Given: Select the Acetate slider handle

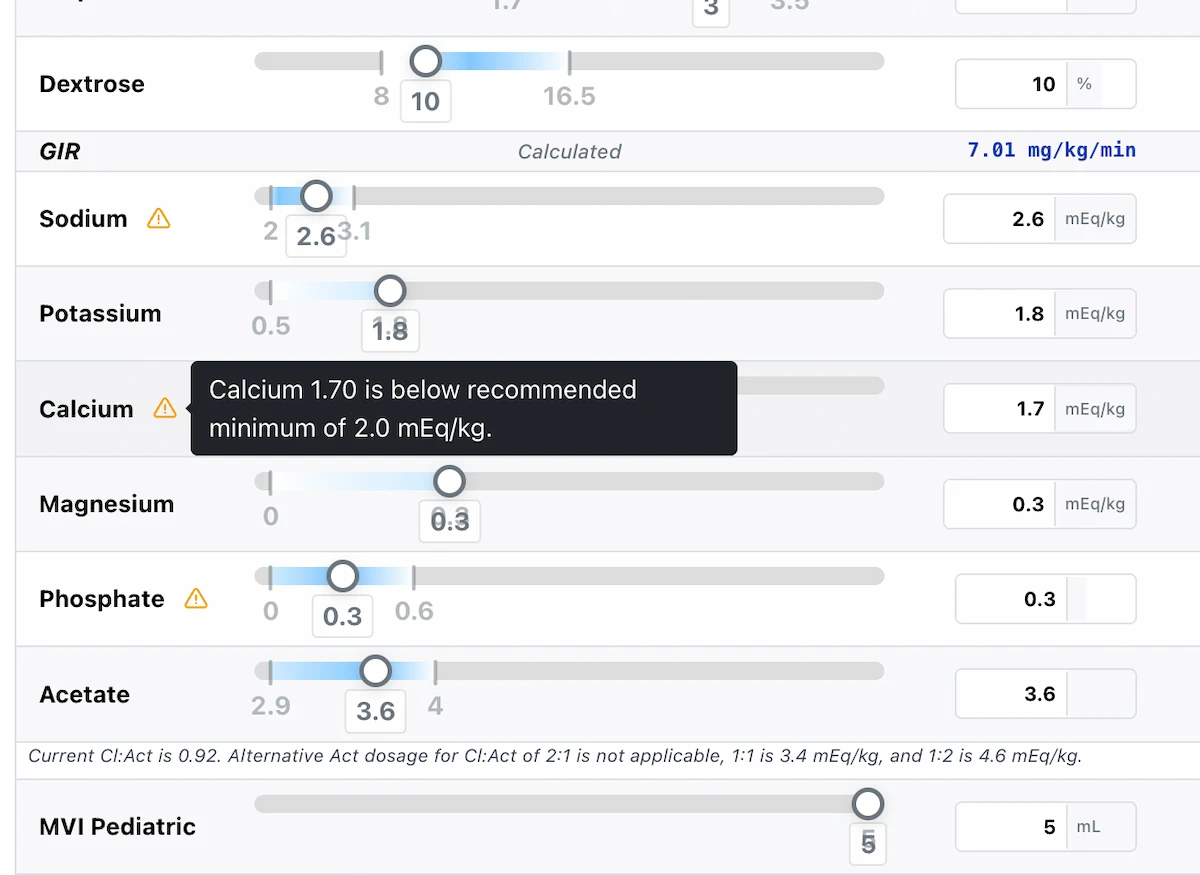Looking at the screenshot, I should pyautogui.click(x=375, y=670).
